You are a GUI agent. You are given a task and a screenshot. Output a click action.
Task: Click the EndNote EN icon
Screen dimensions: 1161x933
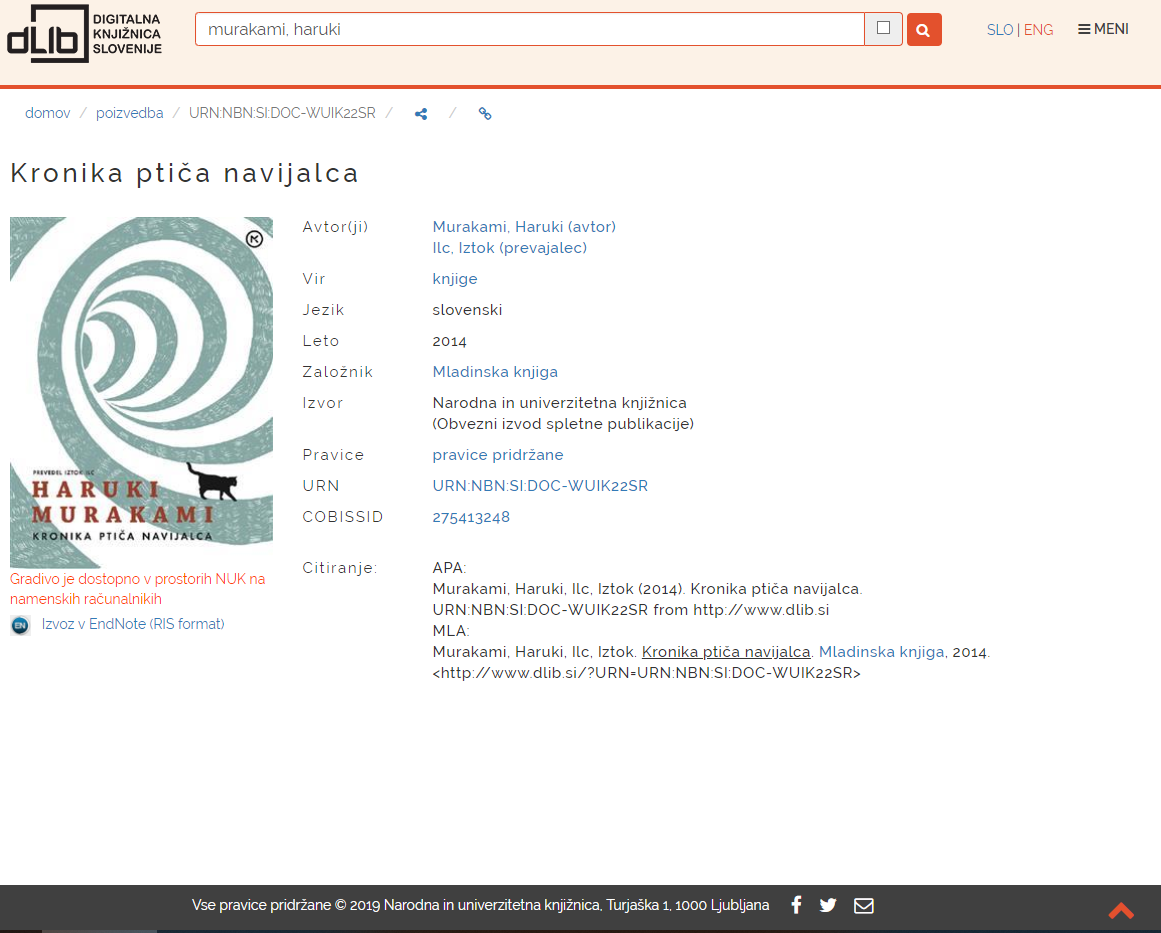pyautogui.click(x=20, y=625)
